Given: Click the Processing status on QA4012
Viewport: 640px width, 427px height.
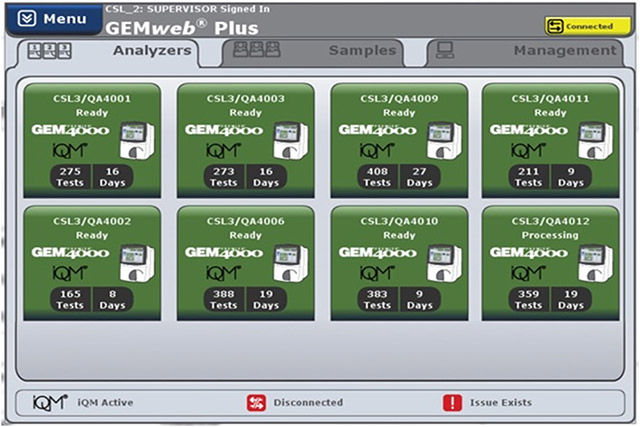Looking at the screenshot, I should tap(550, 235).
